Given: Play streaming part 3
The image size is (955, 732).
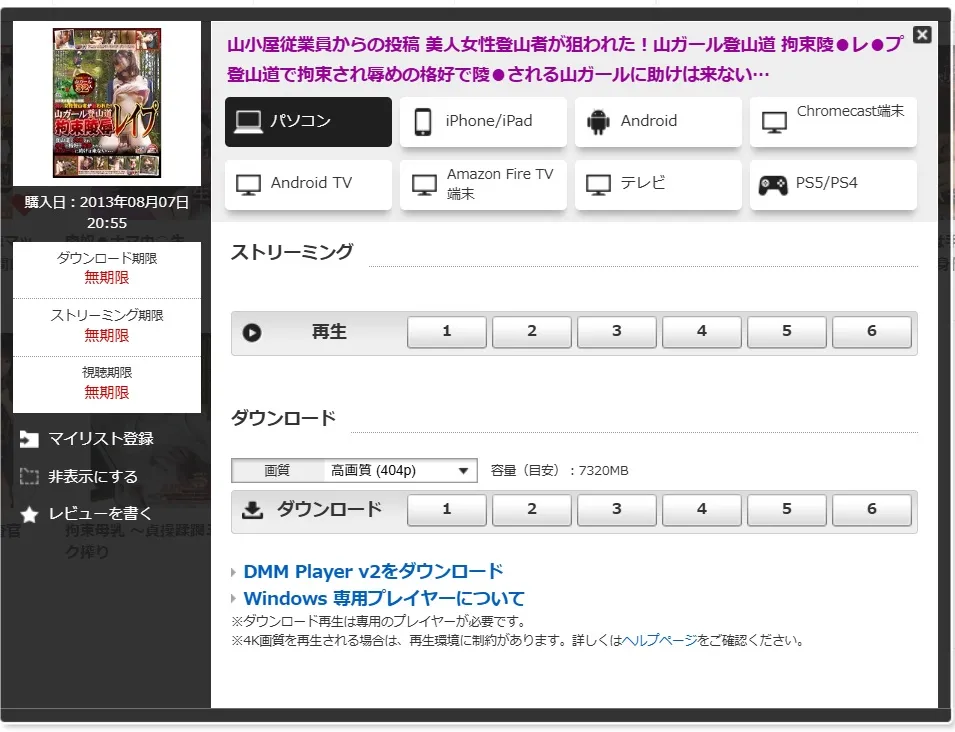Looking at the screenshot, I should [616, 332].
